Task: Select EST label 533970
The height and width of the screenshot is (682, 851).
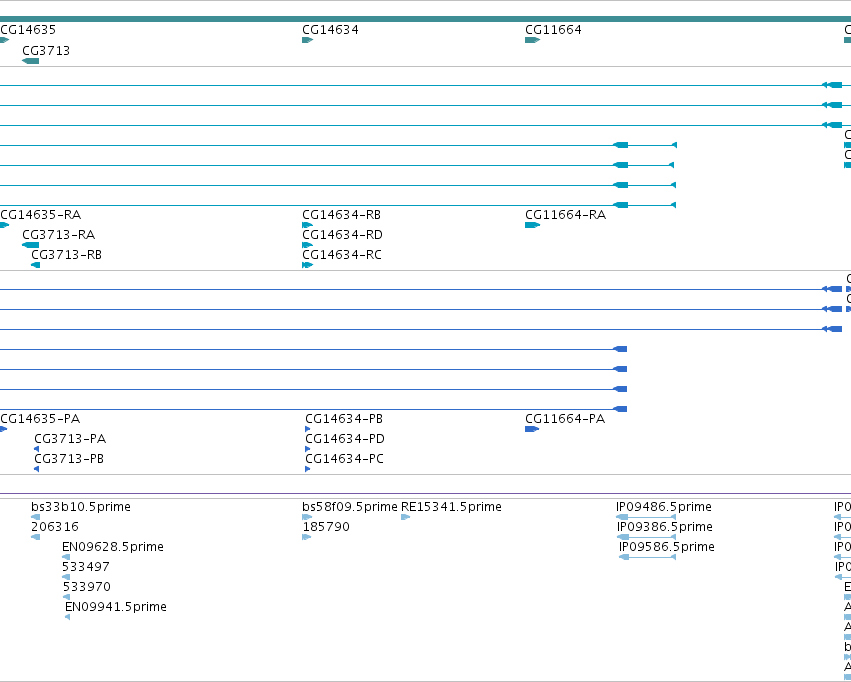Action: pos(87,587)
